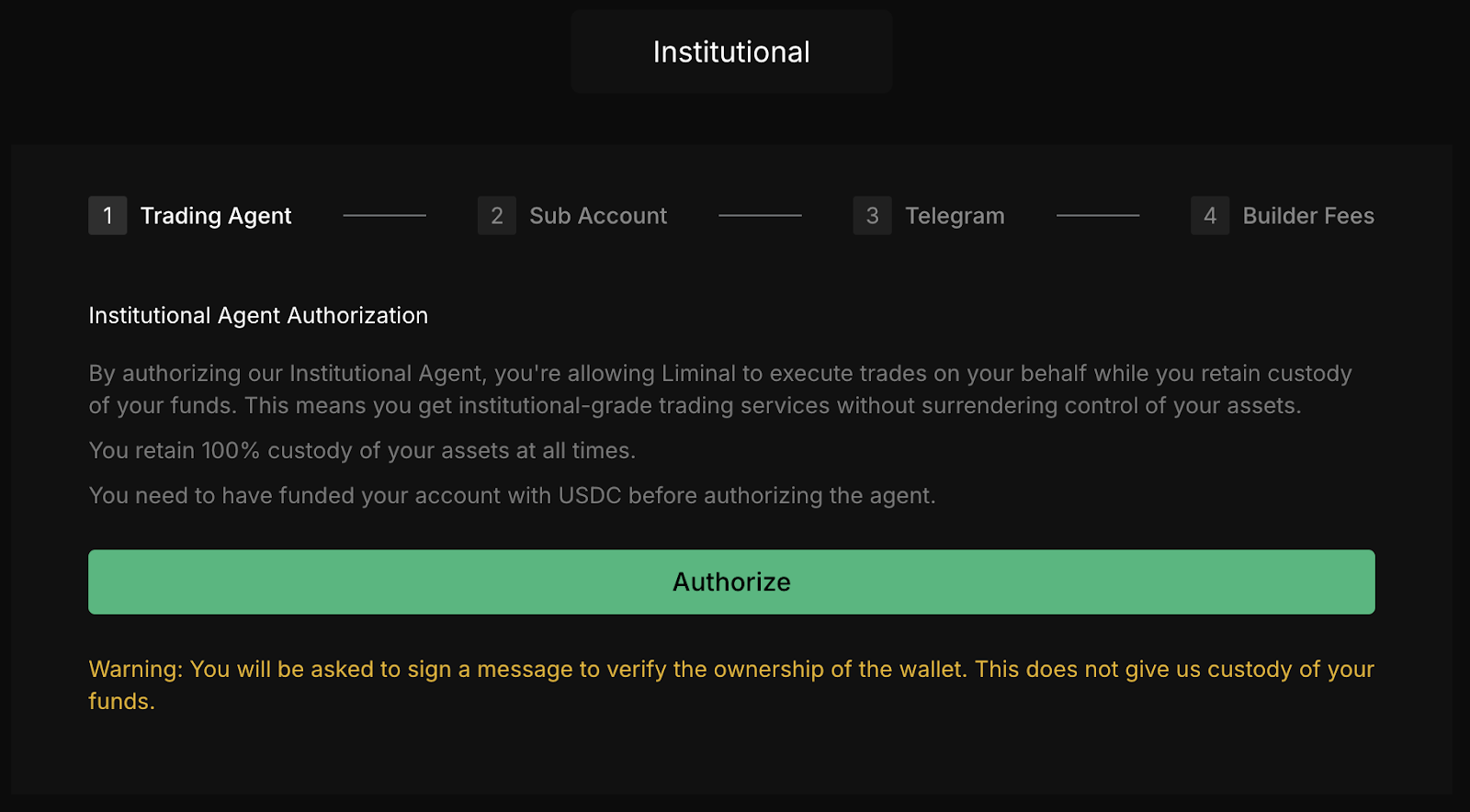Click the USDC funding requirement sentence
The height and width of the screenshot is (812, 1470).
pyautogui.click(x=512, y=496)
